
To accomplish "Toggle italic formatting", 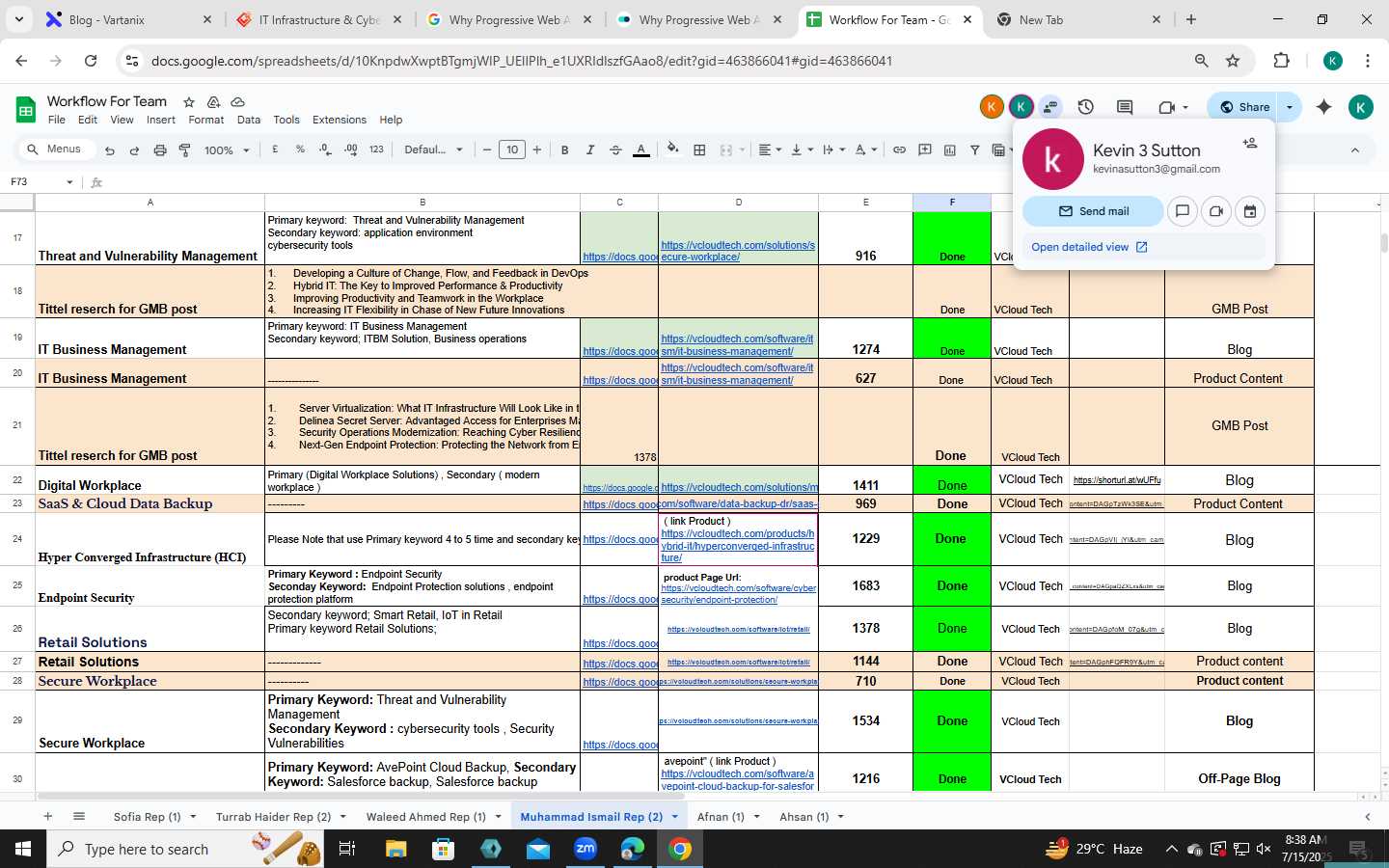I will 589,149.
